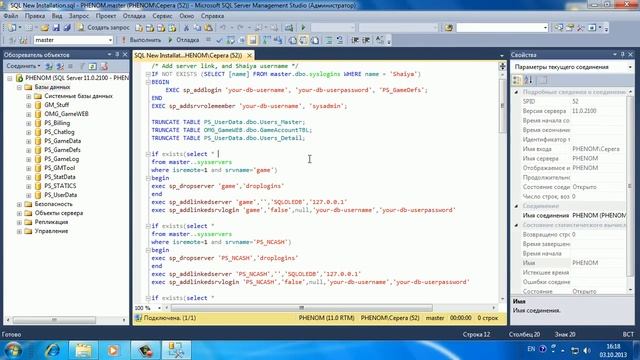640x360 pixels.
Task: Expand the PS_GameData database node
Action: (x=29, y=141)
